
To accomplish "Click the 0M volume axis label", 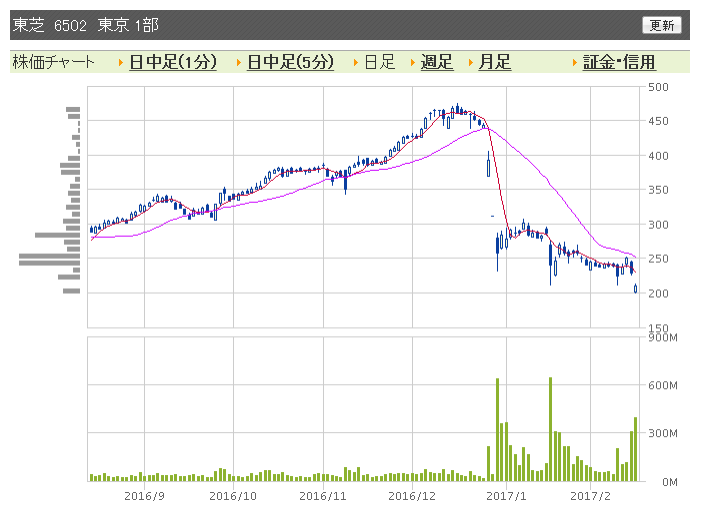I will pyautogui.click(x=670, y=482).
